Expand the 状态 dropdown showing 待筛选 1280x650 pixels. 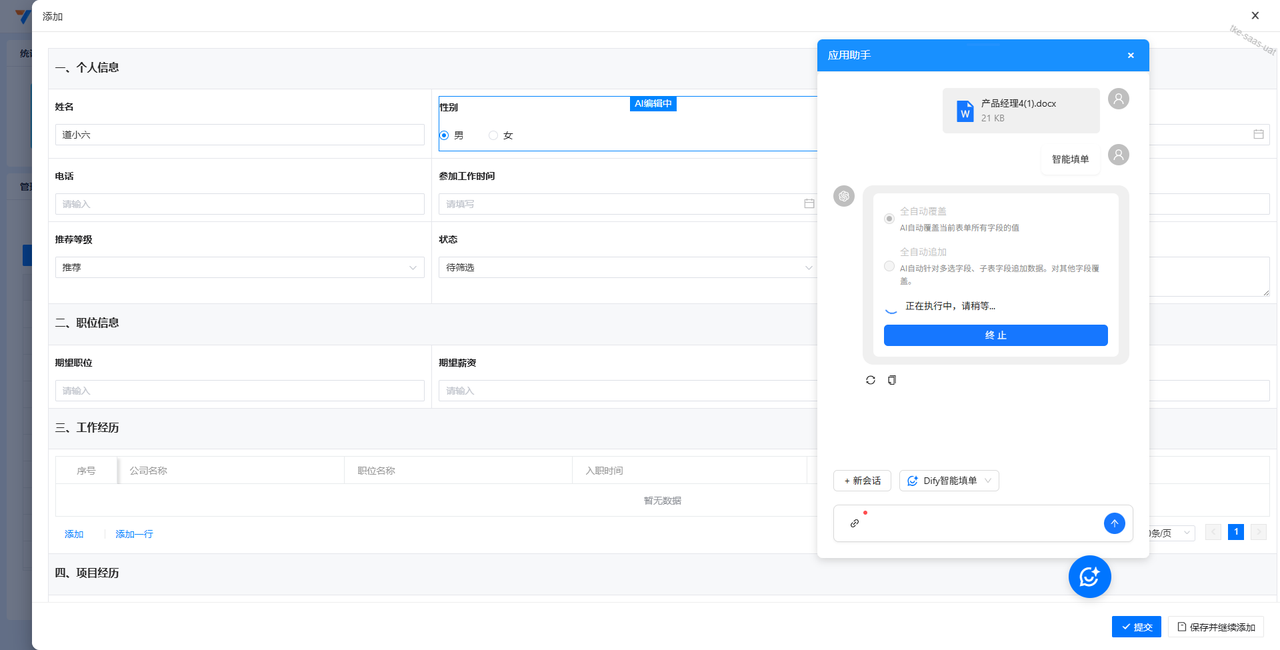(x=627, y=268)
